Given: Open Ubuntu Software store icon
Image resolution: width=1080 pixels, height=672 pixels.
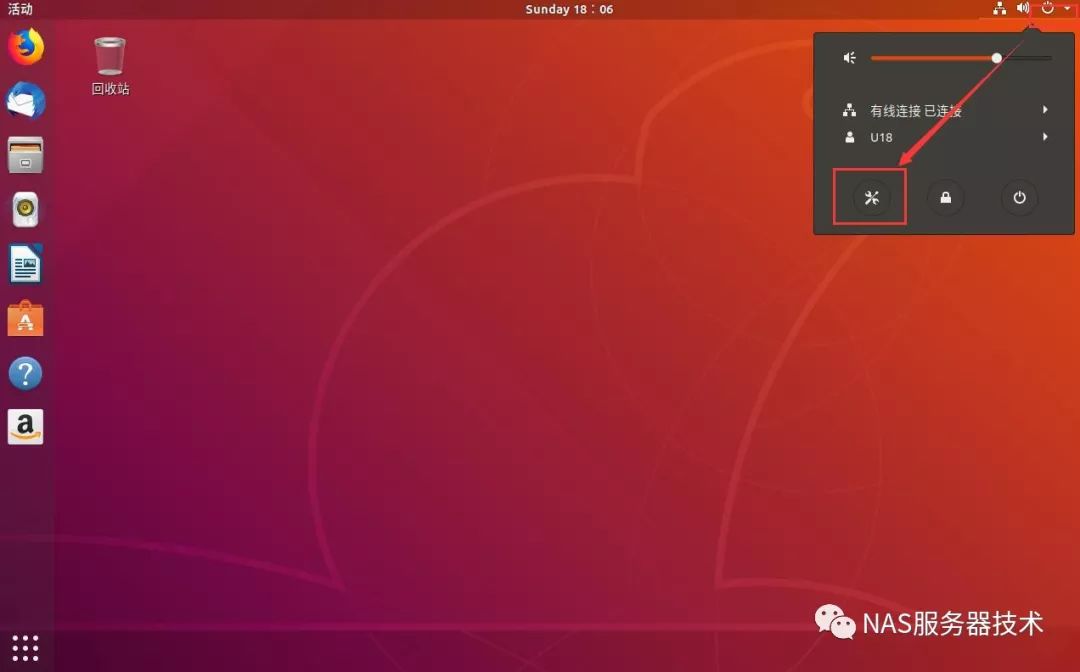Looking at the screenshot, I should [25, 318].
